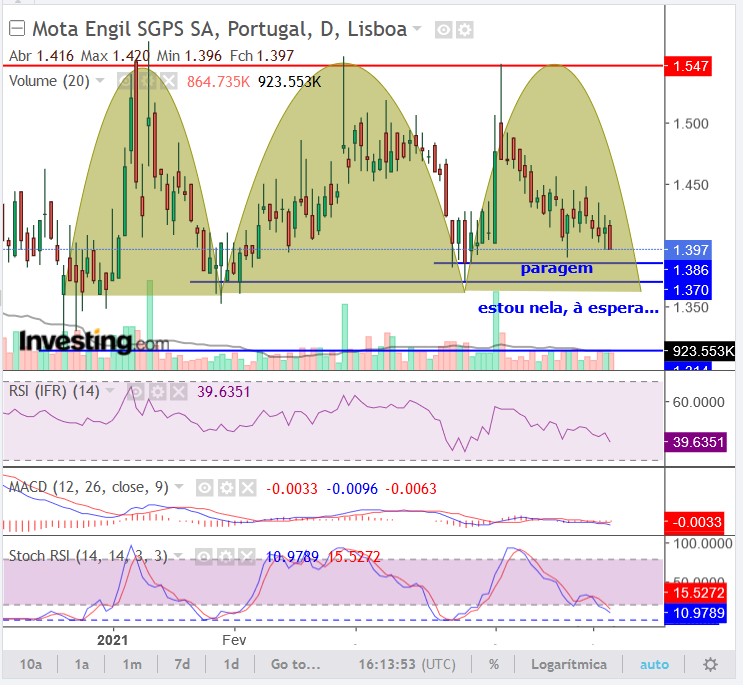
Task: Toggle the auto scale option
Action: [x=654, y=664]
